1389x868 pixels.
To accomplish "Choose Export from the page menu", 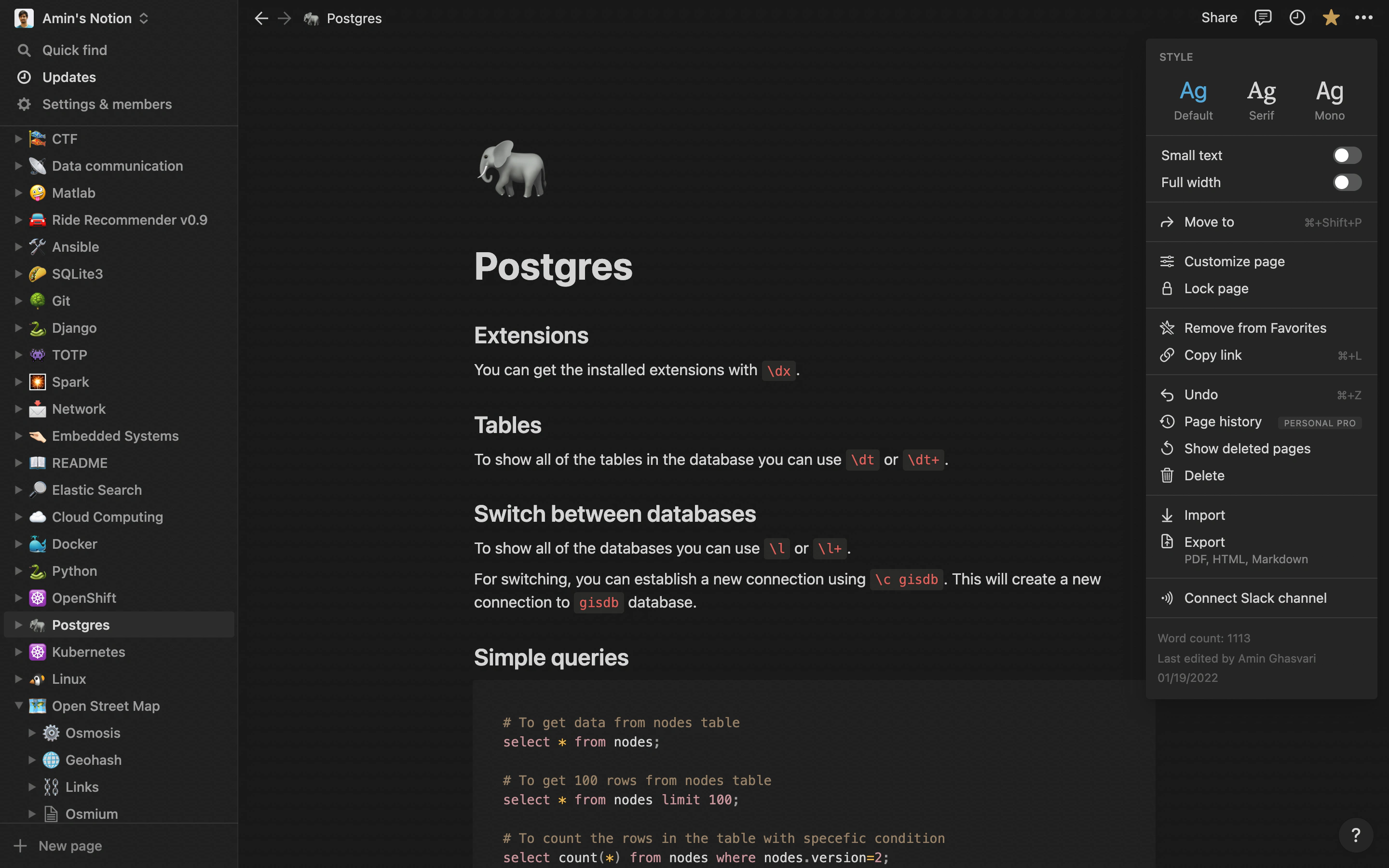I will click(1204, 542).
